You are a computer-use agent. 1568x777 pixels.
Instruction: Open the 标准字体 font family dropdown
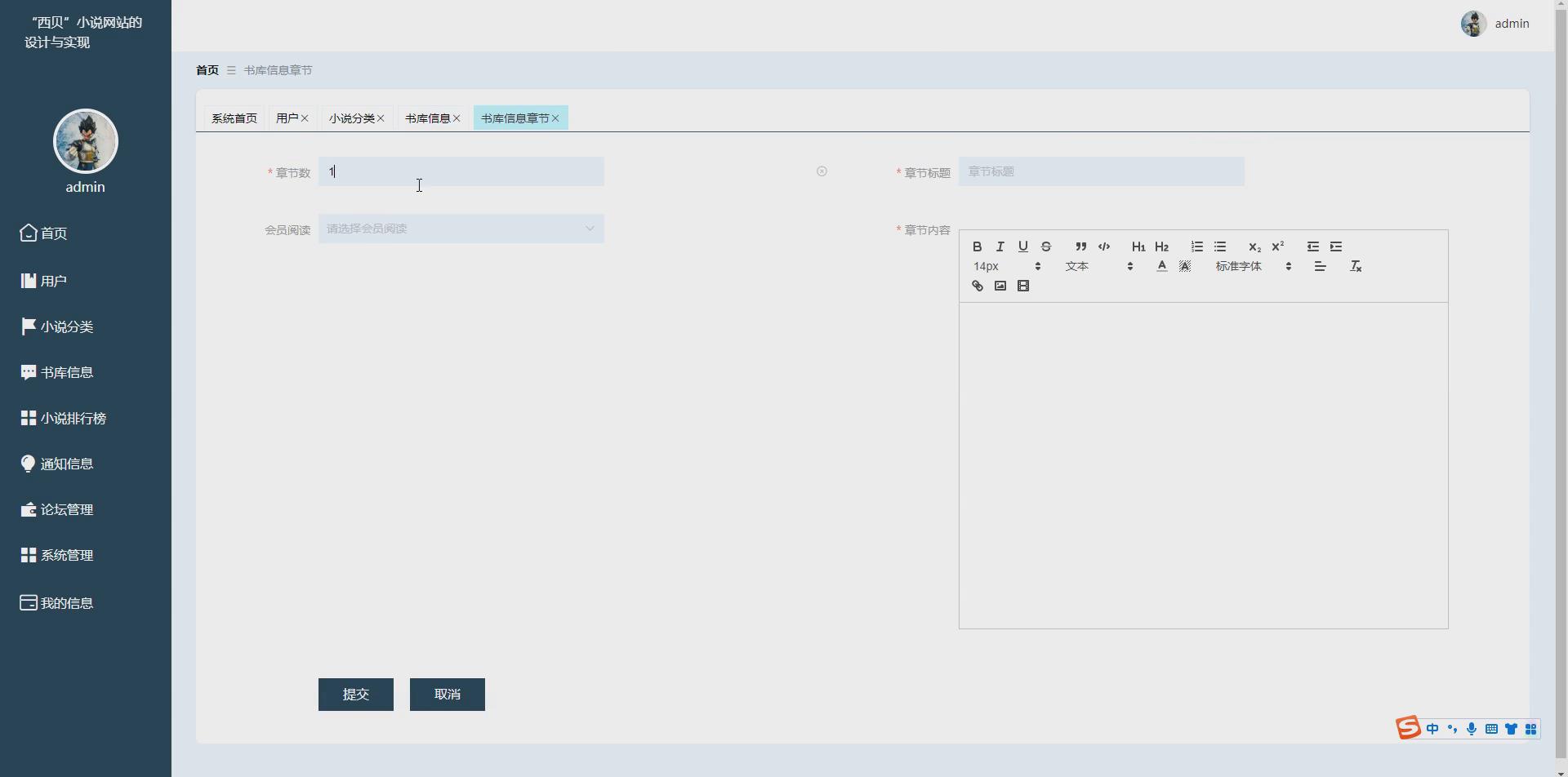1254,266
